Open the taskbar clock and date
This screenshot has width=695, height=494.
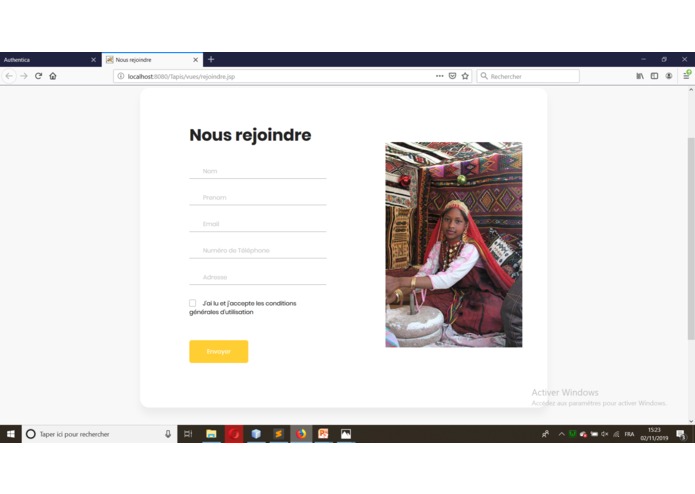point(654,434)
